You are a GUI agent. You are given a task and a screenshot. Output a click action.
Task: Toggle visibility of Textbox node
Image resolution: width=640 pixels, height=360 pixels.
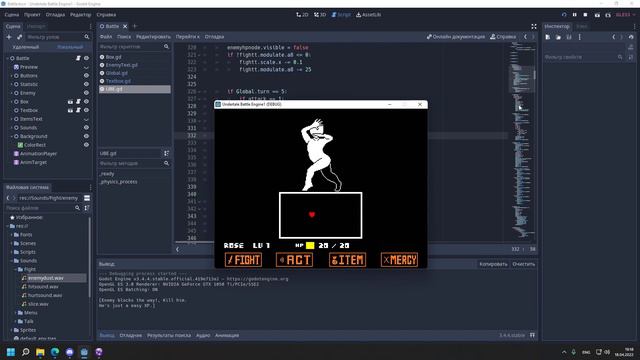click(86, 110)
